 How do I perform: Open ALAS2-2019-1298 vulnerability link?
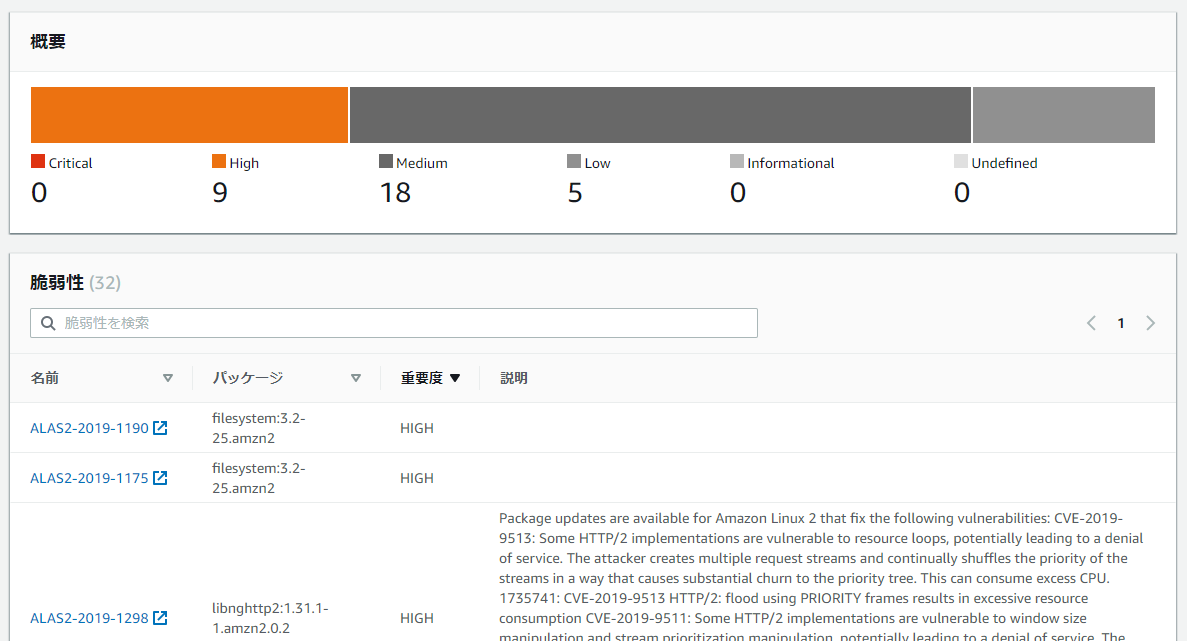click(89, 618)
